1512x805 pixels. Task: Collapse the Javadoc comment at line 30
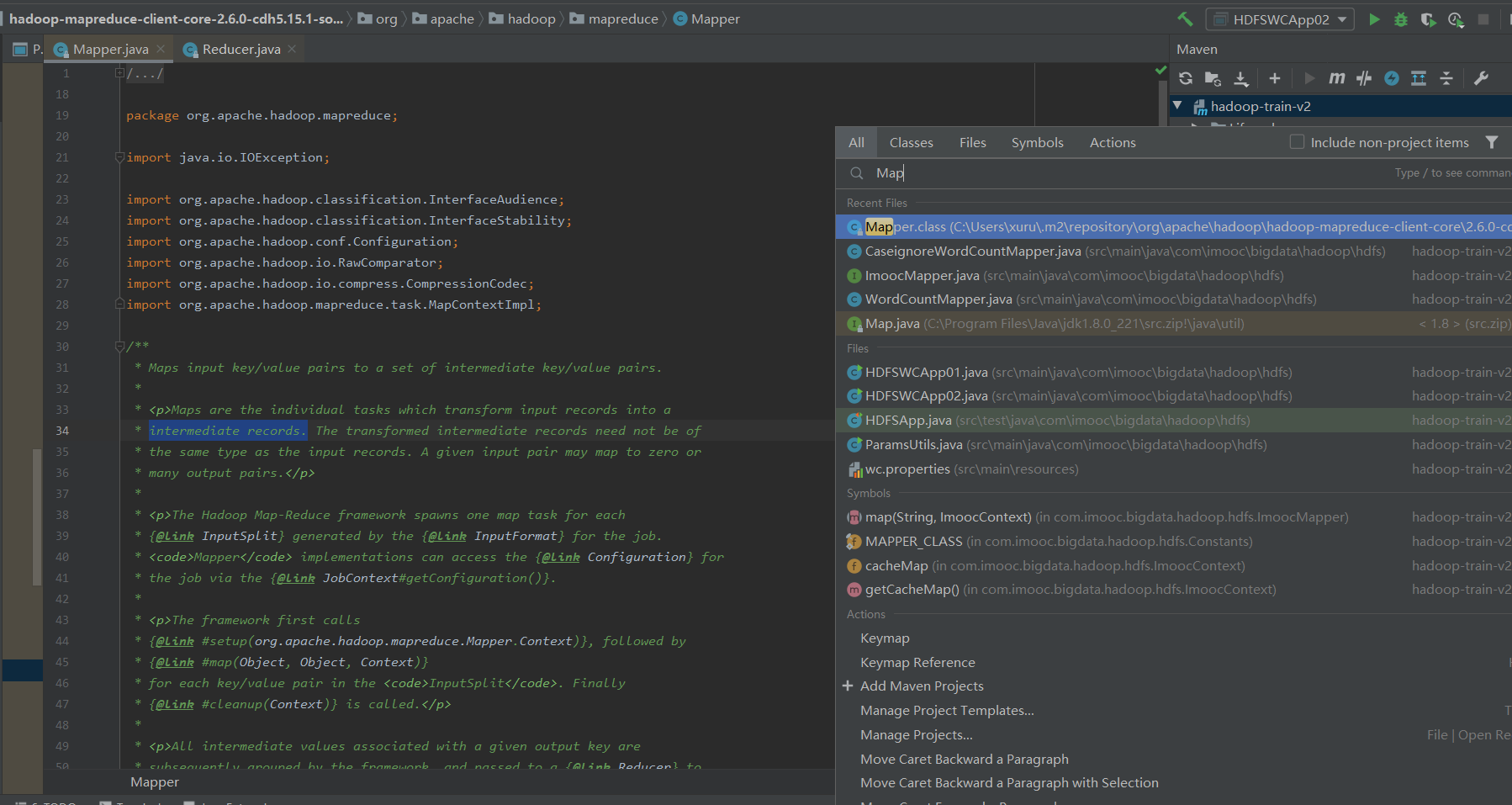click(x=119, y=347)
